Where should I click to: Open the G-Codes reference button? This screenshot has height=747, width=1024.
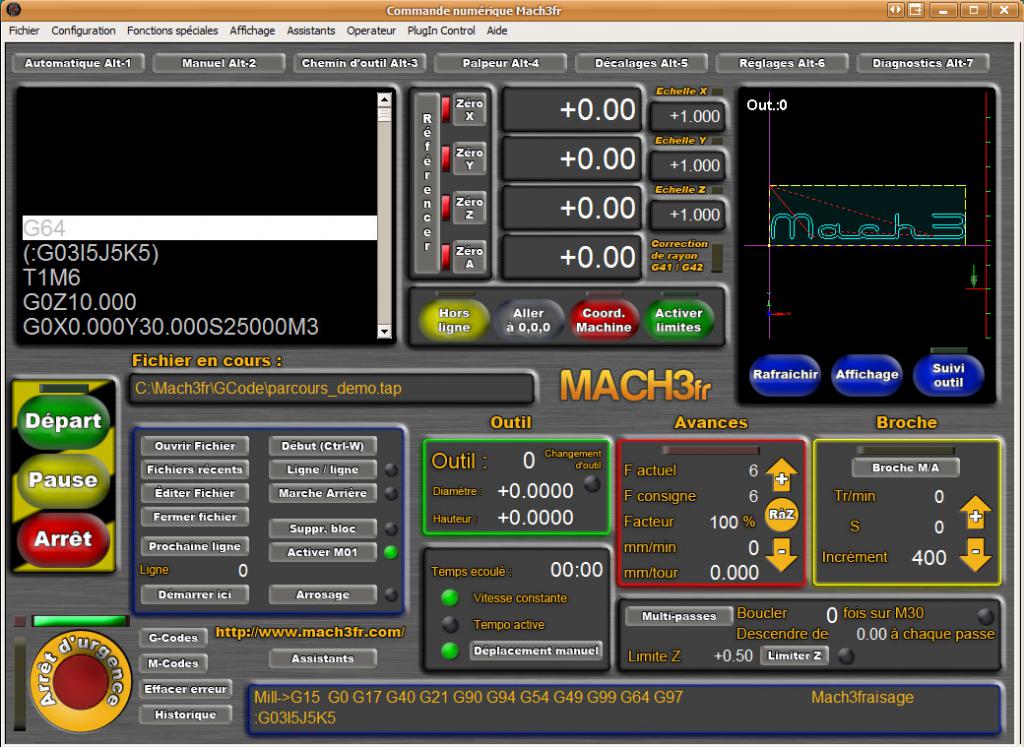pos(173,638)
